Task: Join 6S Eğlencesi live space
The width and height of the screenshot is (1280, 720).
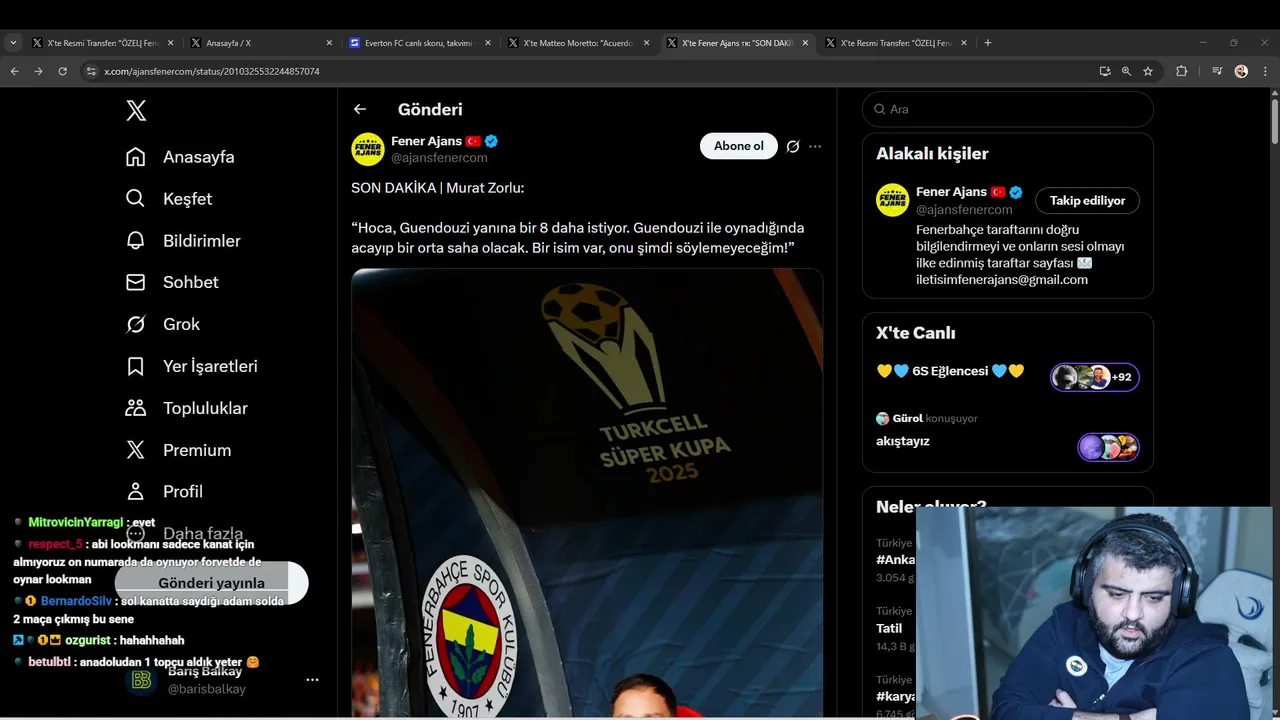Action: pos(950,371)
